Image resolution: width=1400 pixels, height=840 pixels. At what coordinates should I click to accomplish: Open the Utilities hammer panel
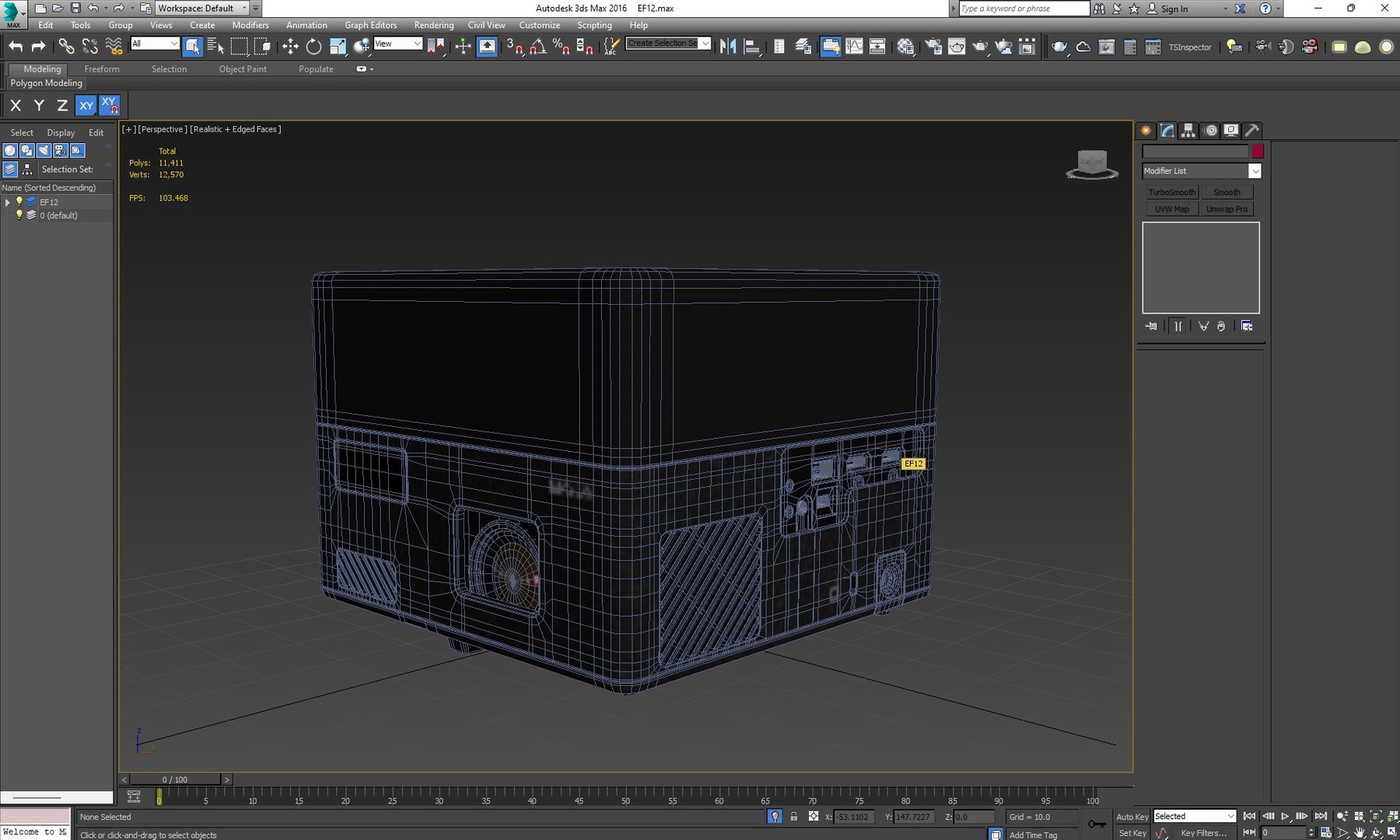pyautogui.click(x=1251, y=131)
